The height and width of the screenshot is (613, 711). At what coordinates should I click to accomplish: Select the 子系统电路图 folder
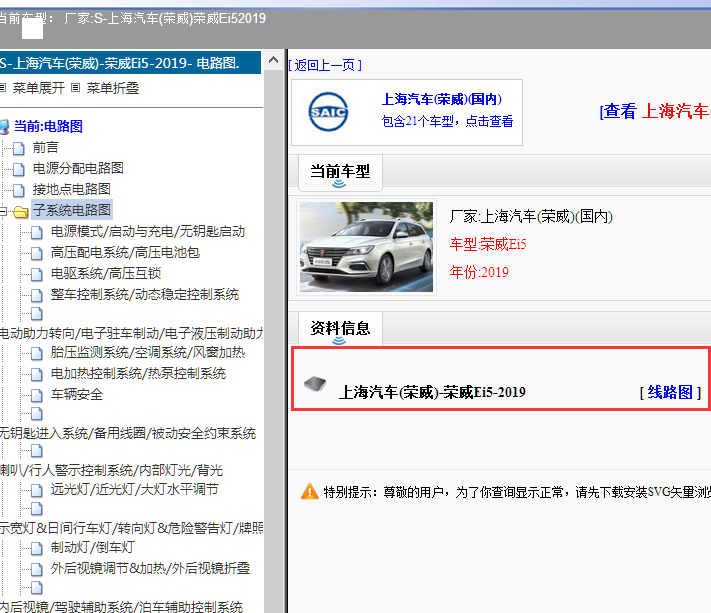(x=72, y=210)
